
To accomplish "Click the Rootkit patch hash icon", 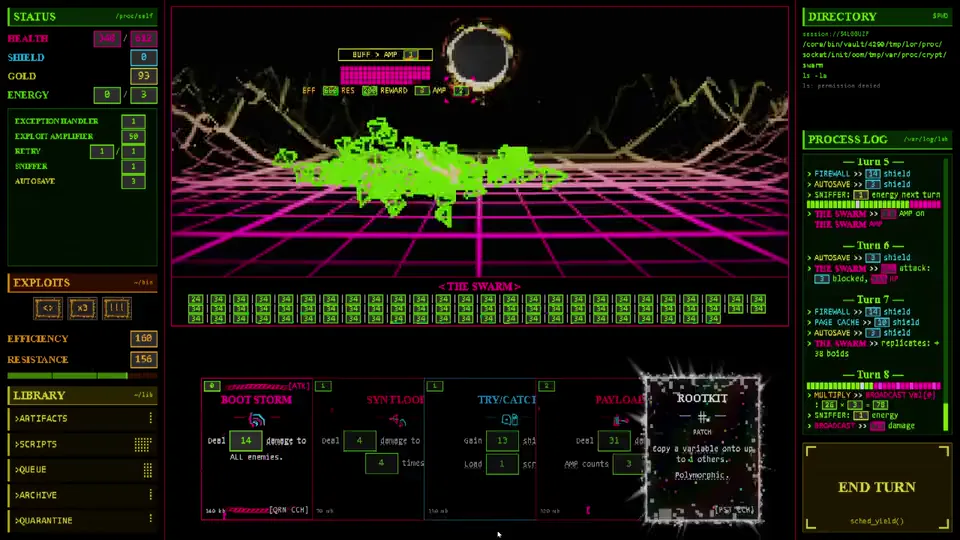I will point(702,417).
